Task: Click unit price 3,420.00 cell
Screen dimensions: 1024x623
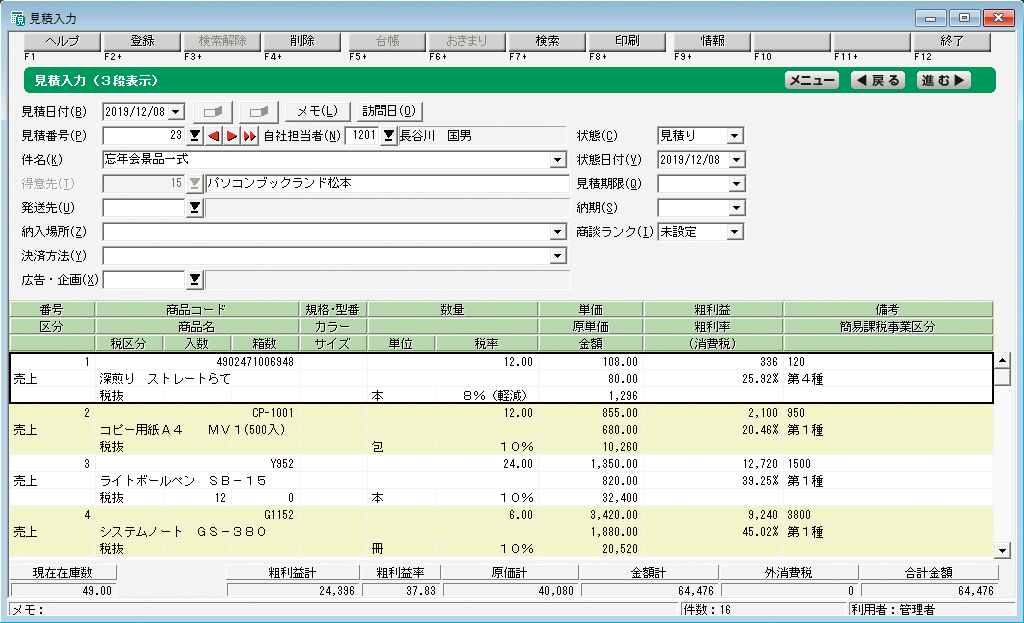Action: [x=590, y=515]
